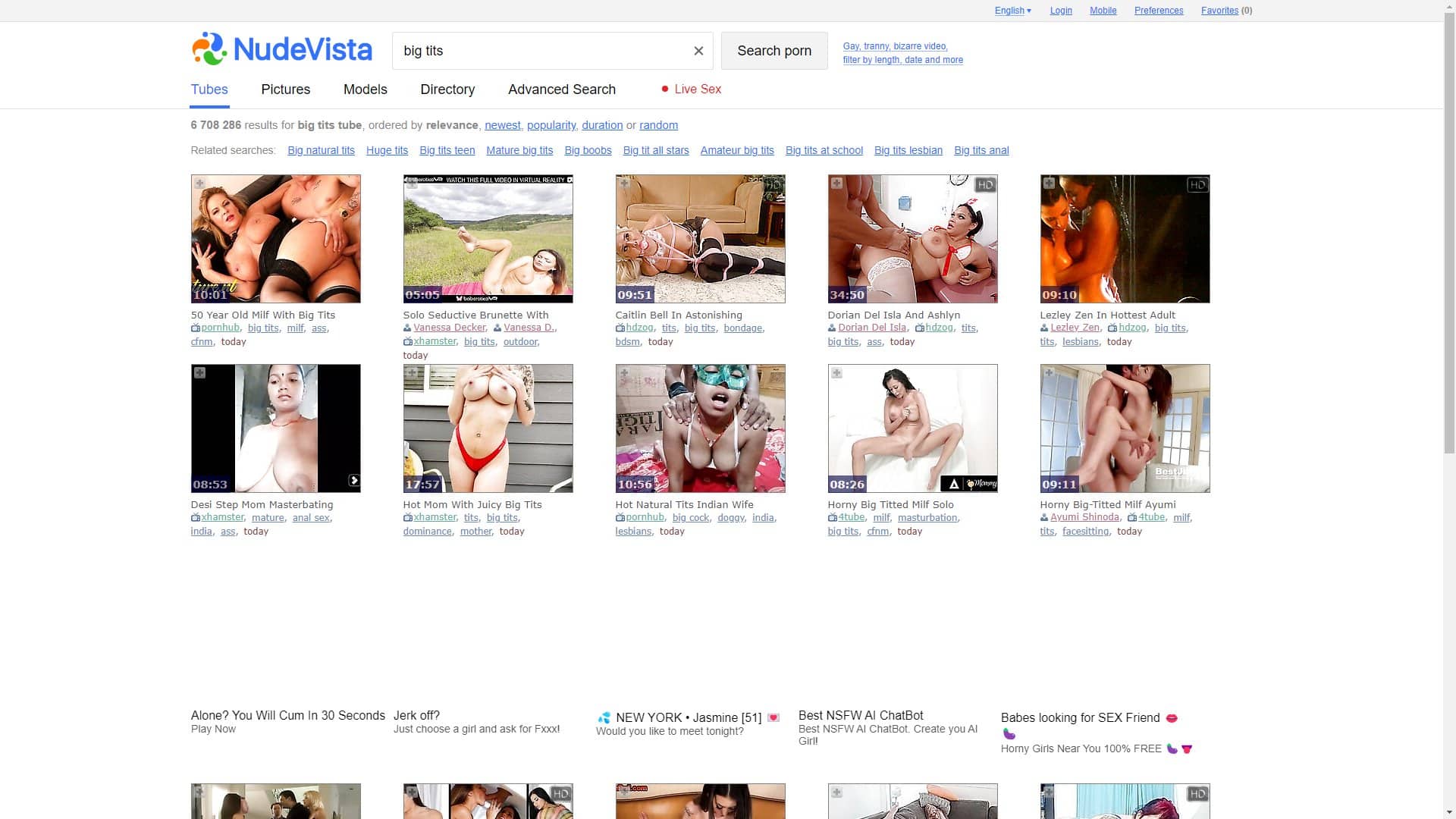Screen dimensions: 1456x819
Task: Click the person icon before Vanessa Decker
Action: (x=408, y=328)
